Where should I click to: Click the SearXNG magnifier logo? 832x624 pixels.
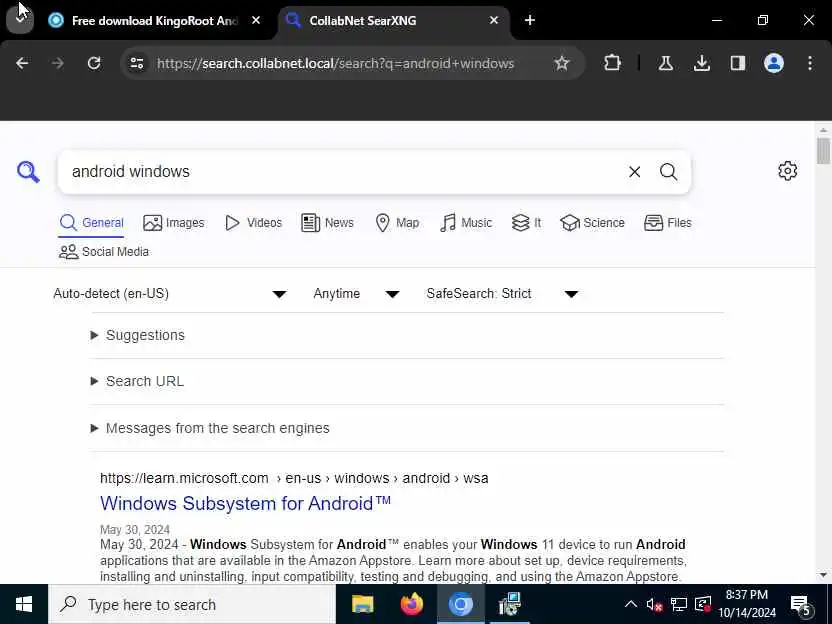tap(28, 172)
